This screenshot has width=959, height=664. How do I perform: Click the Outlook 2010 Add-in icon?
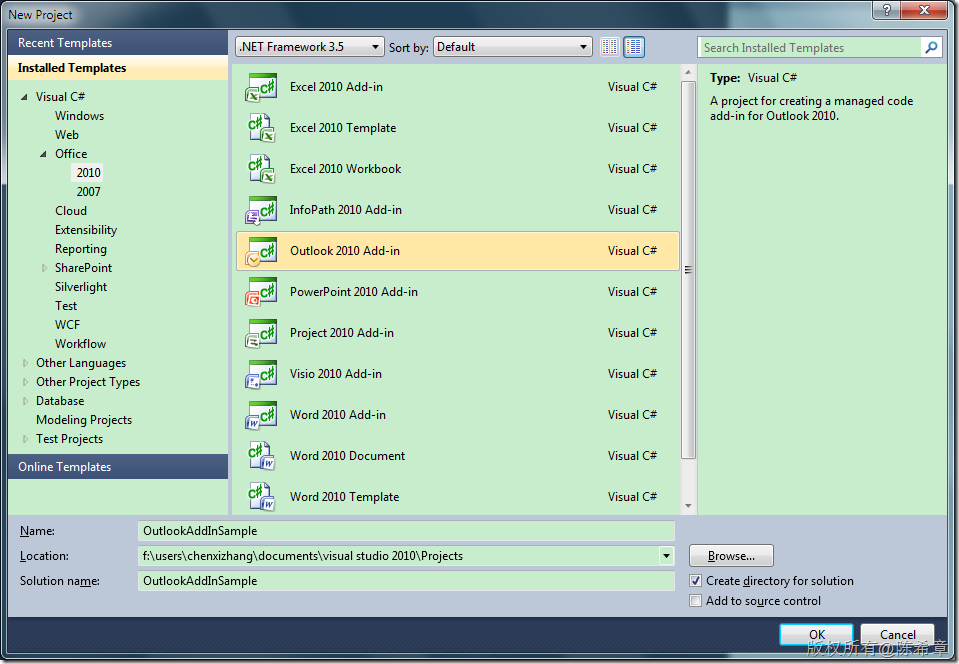point(261,251)
